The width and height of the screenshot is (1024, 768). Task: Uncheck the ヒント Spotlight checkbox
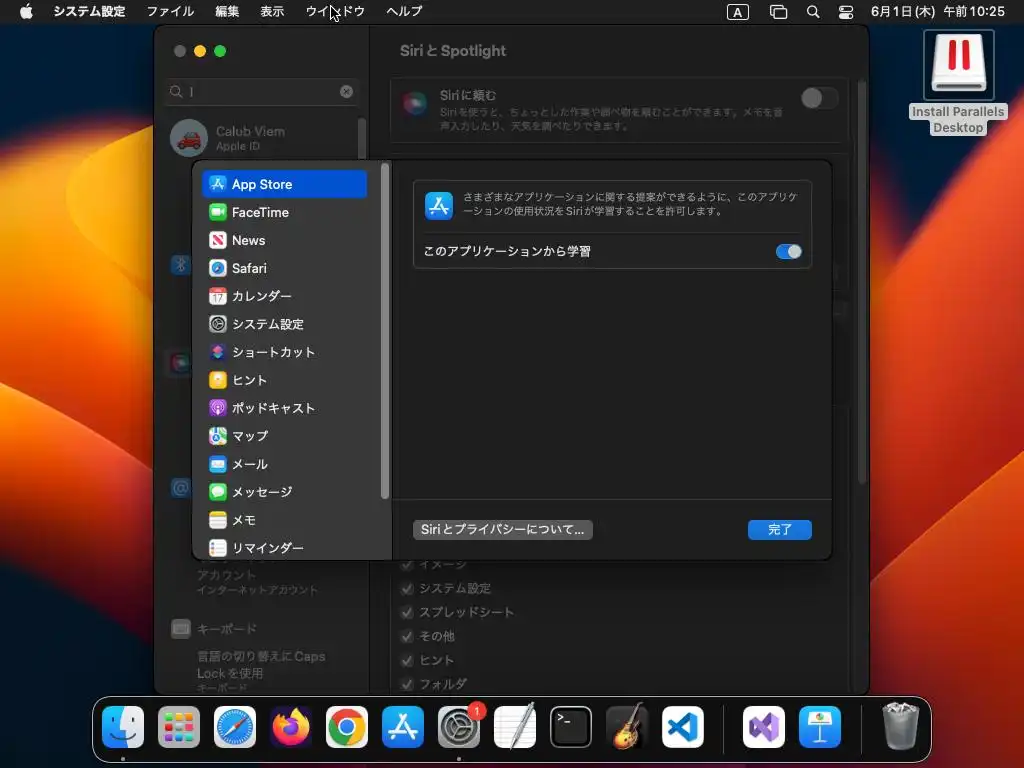[x=407, y=660]
